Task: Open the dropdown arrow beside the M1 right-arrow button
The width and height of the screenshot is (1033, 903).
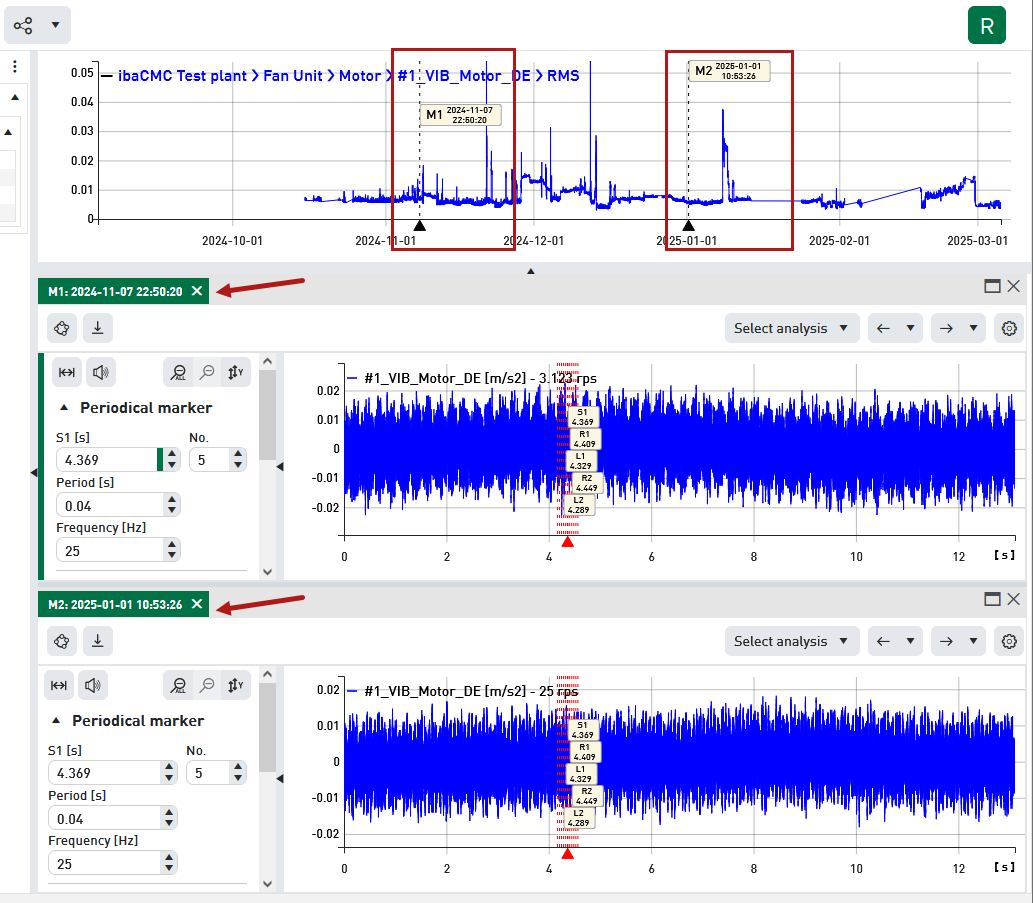Action: pyautogui.click(x=972, y=328)
